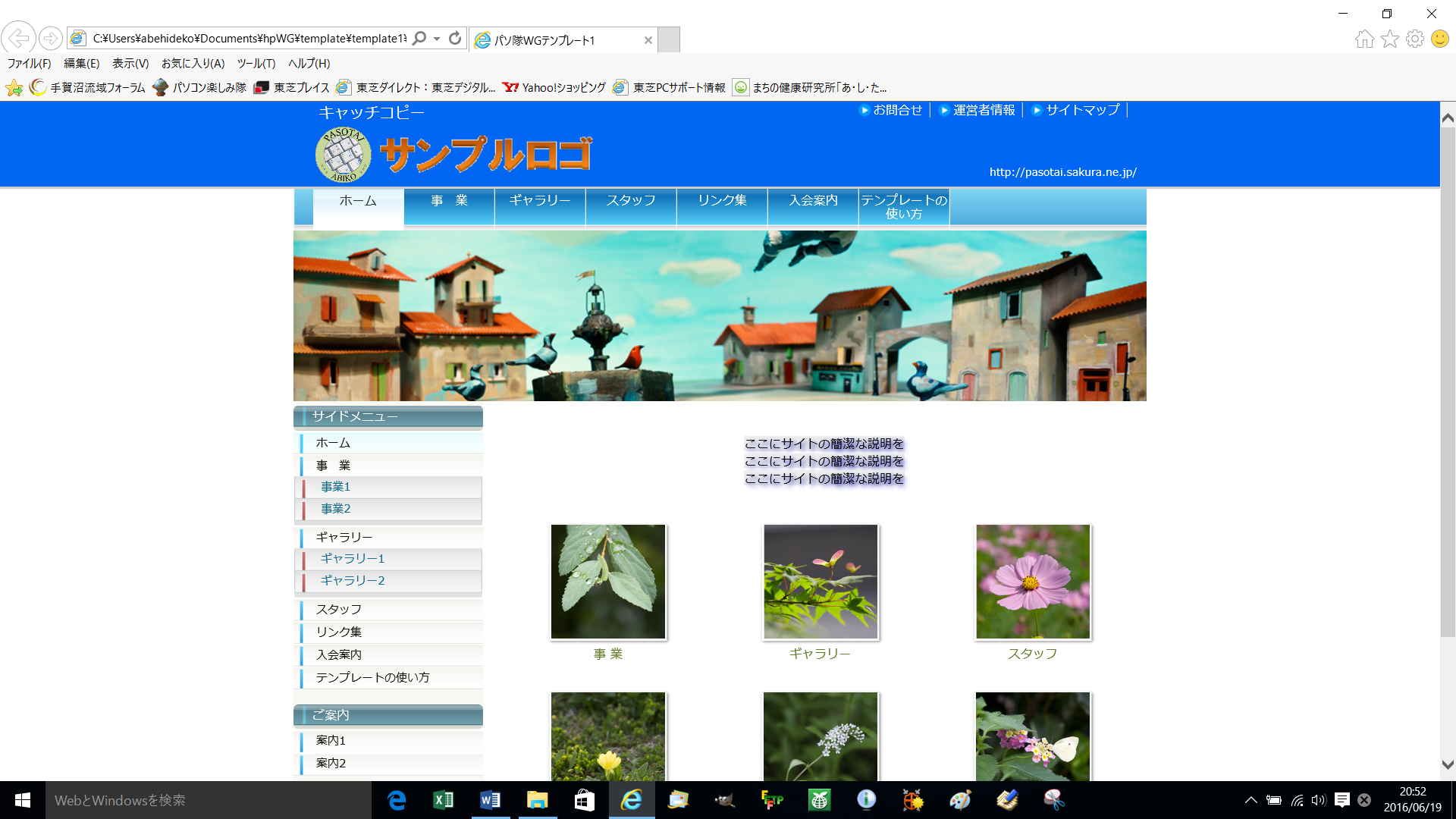The height and width of the screenshot is (819, 1456).
Task: Click the search magnifier in address bar
Action: [x=419, y=38]
